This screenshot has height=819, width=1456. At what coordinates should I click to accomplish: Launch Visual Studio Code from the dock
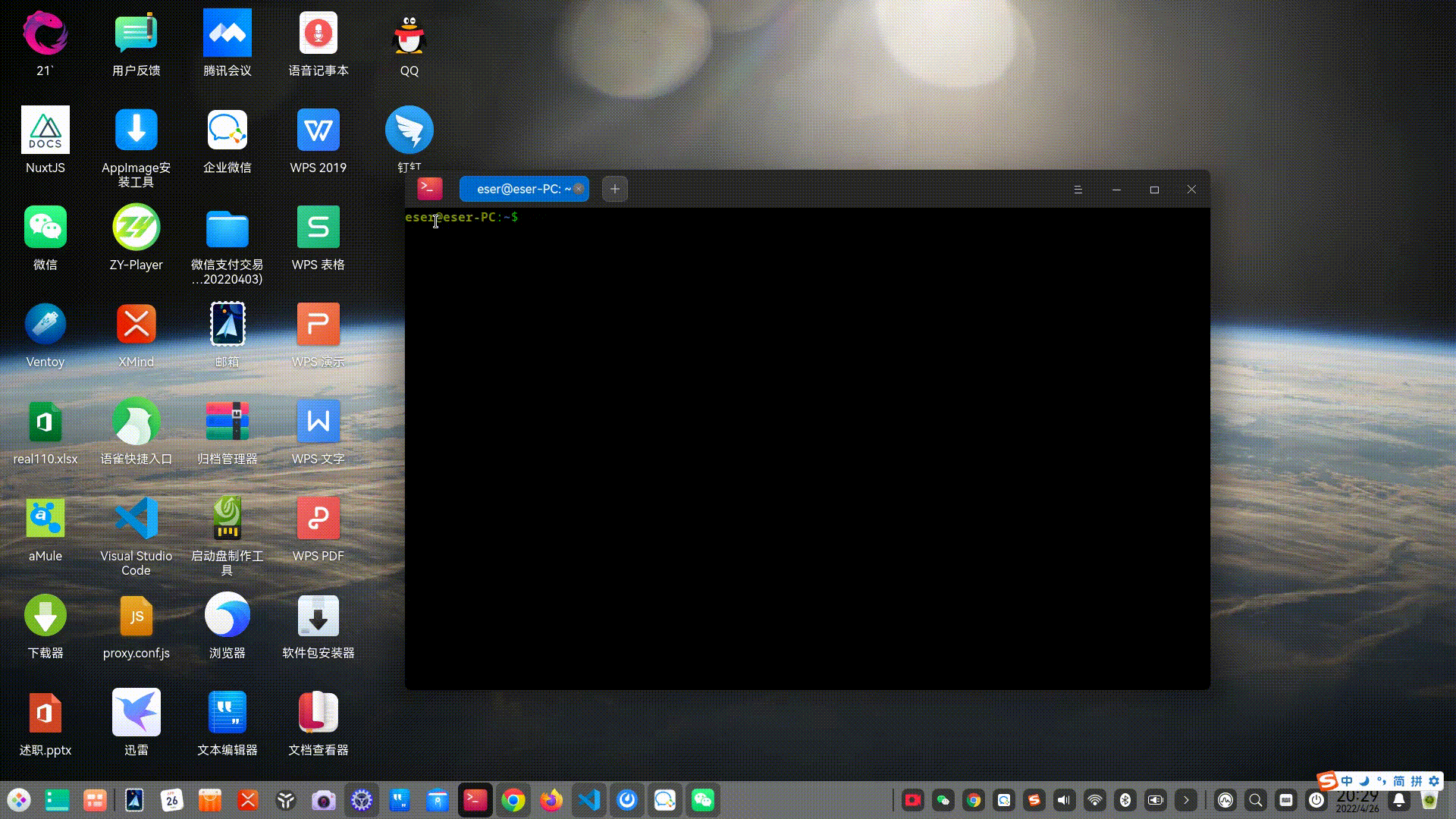tap(589, 799)
